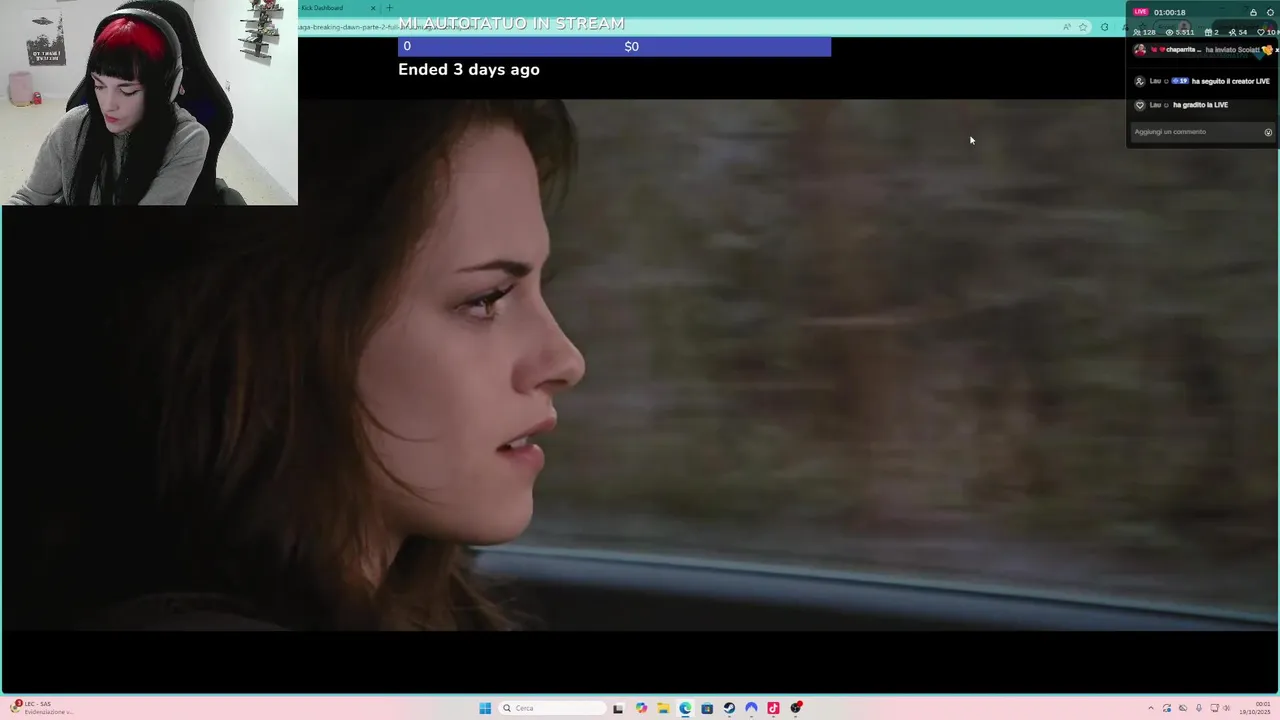Click the movie video player frame

coord(640,365)
